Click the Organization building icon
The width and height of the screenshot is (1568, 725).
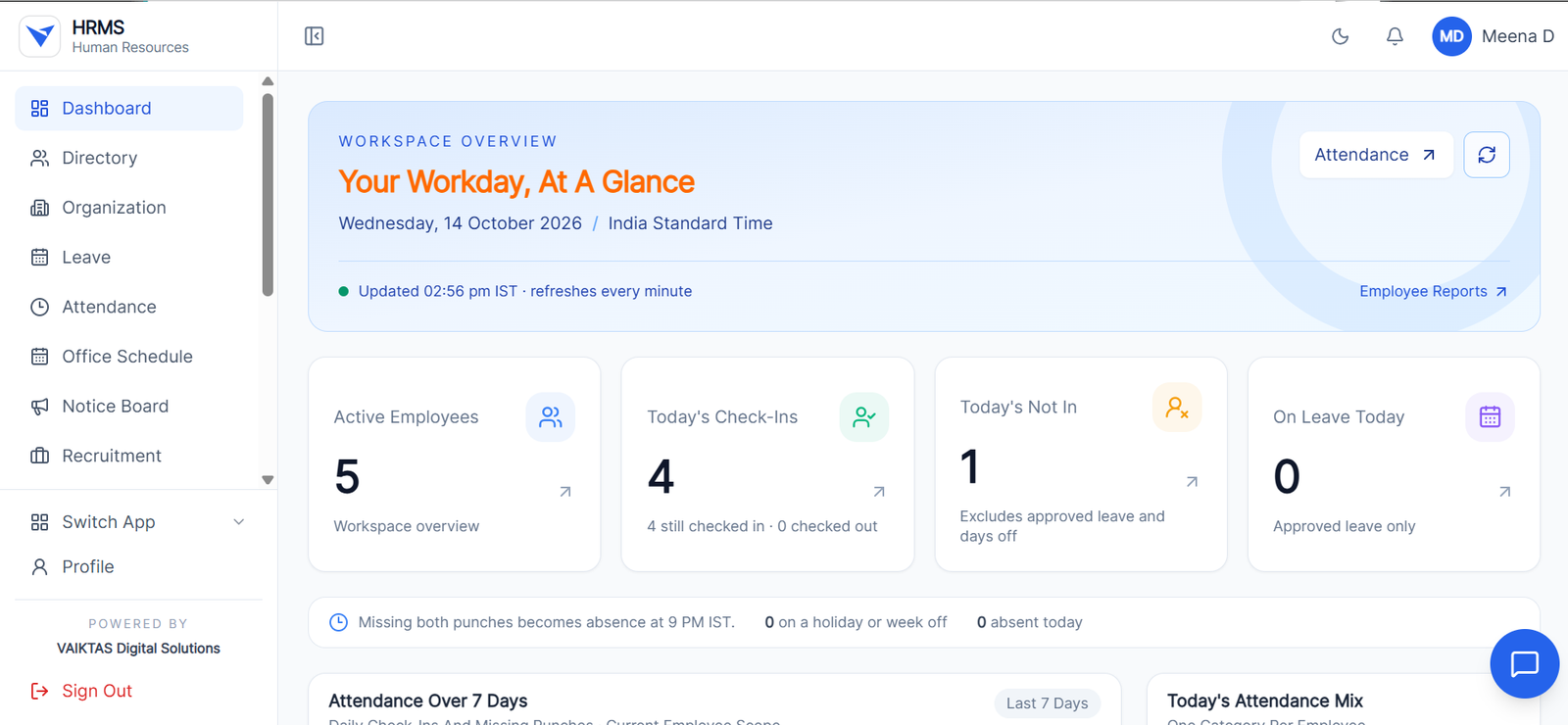[x=39, y=208]
